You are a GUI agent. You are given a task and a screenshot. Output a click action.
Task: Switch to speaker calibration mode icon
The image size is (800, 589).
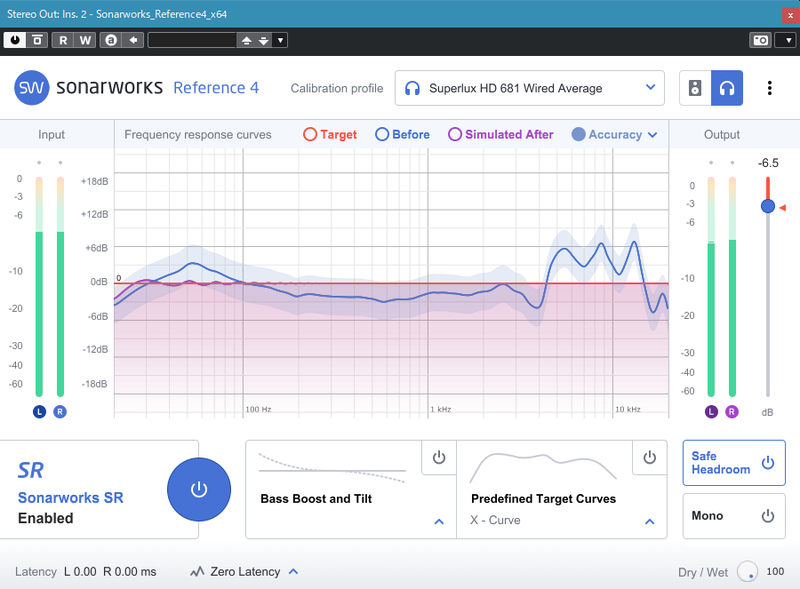[695, 88]
